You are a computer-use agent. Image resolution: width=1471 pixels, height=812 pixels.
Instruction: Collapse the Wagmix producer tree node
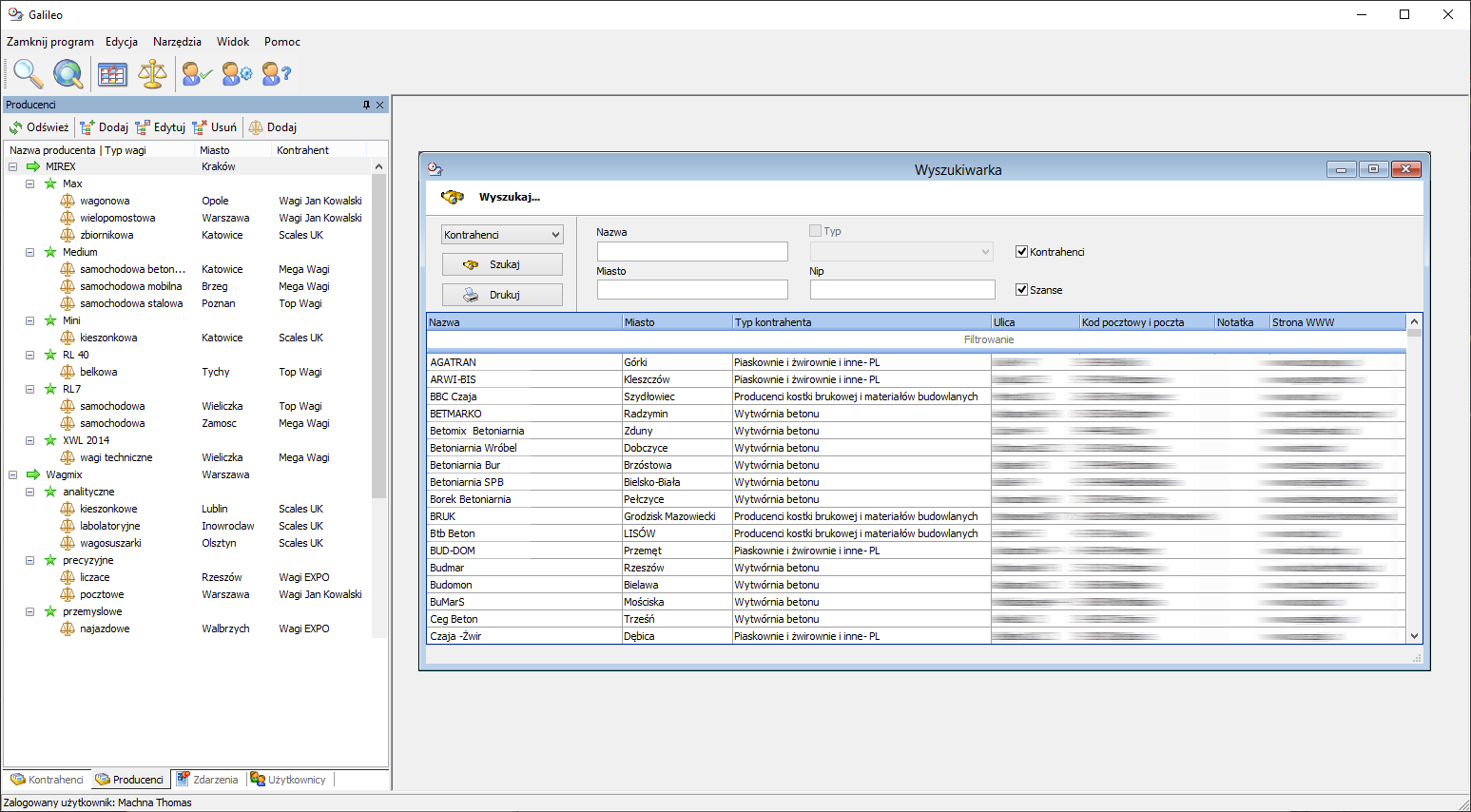(13, 474)
